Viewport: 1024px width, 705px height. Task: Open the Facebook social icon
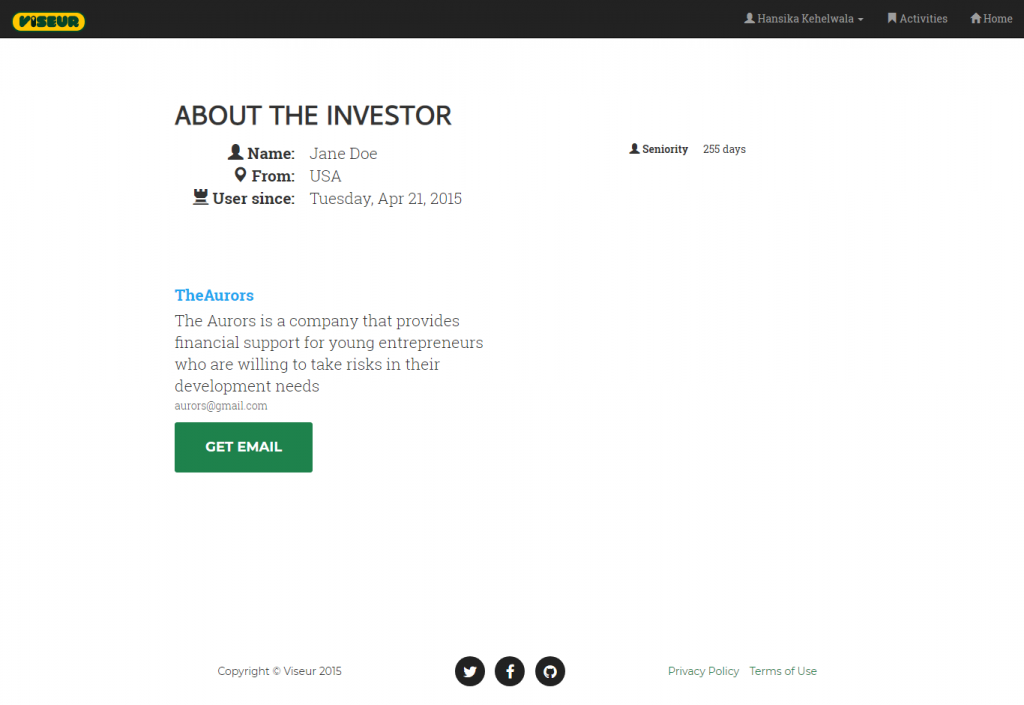tap(510, 671)
